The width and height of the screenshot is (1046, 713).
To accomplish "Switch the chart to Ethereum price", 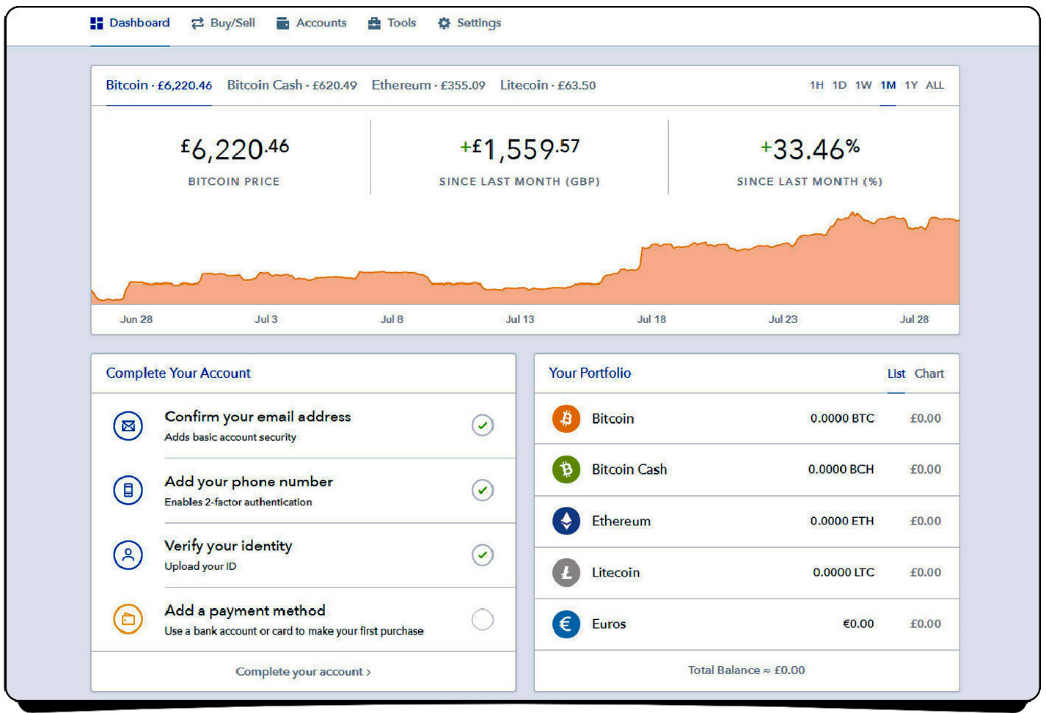I will pyautogui.click(x=428, y=85).
